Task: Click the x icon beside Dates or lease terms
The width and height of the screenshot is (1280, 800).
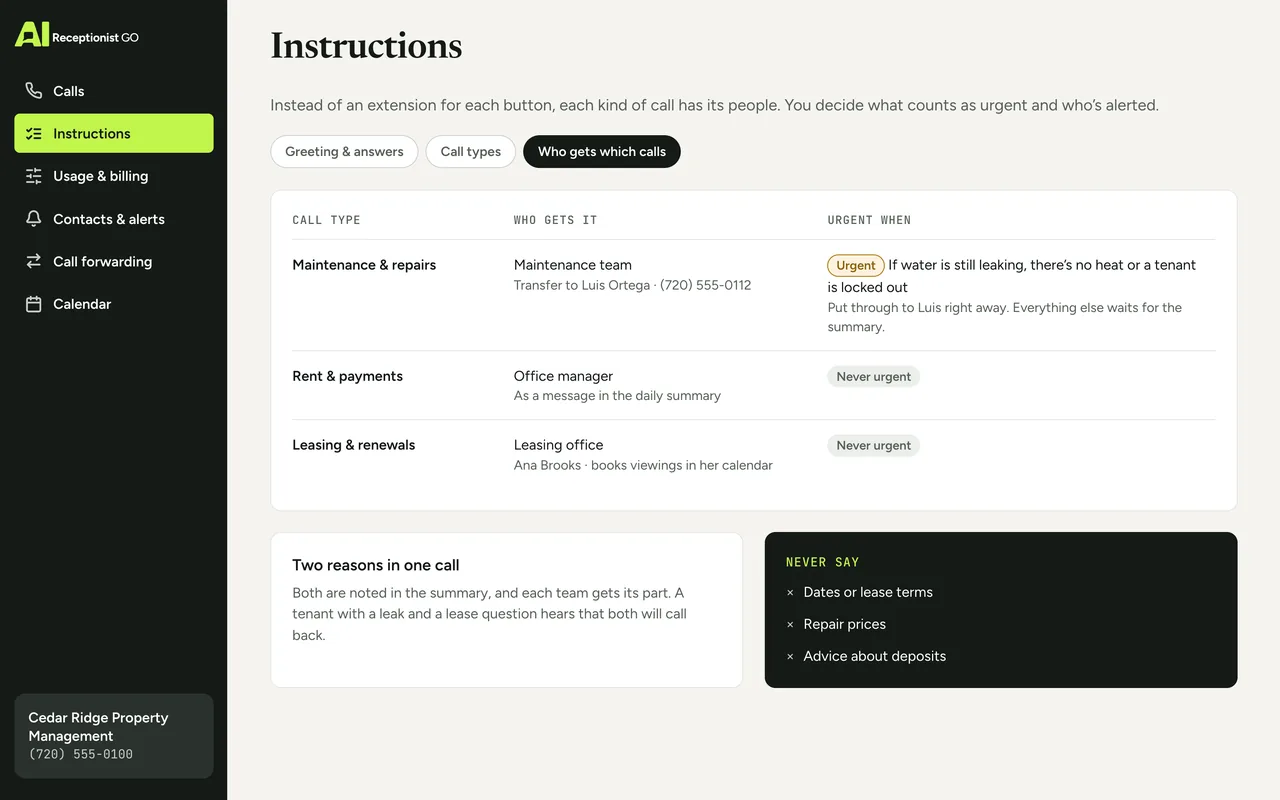Action: tap(790, 593)
